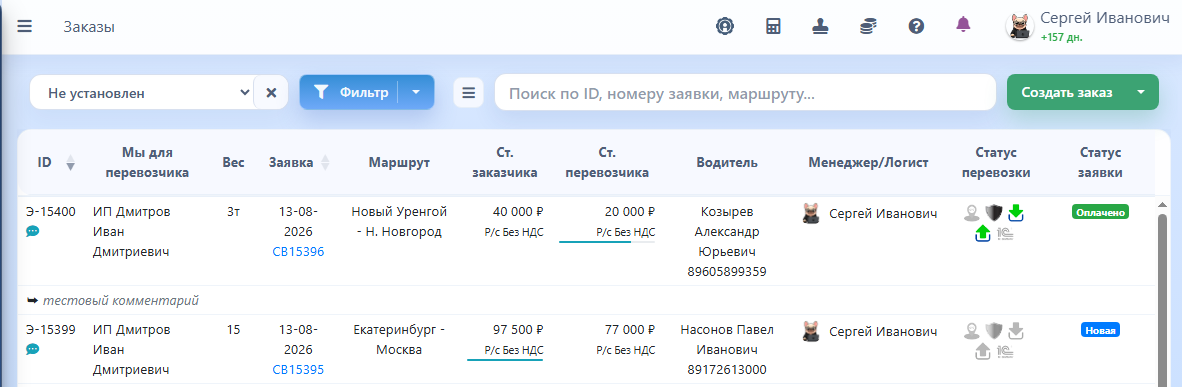
Task: Click the тестовый комментарий note
Action: pyautogui.click(x=121, y=300)
